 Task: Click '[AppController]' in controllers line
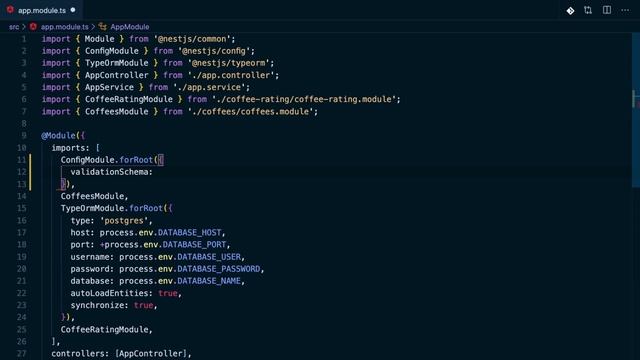pos(151,354)
